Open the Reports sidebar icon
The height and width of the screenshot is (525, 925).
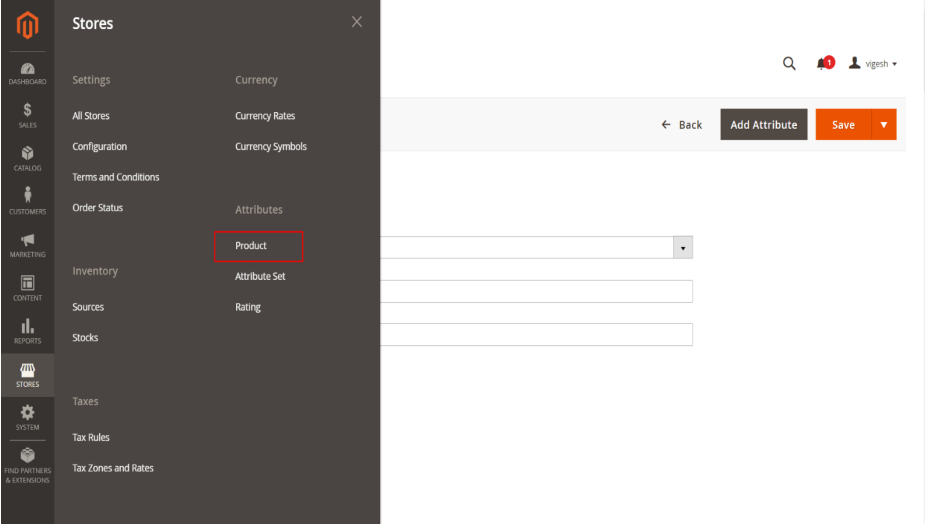click(27, 330)
